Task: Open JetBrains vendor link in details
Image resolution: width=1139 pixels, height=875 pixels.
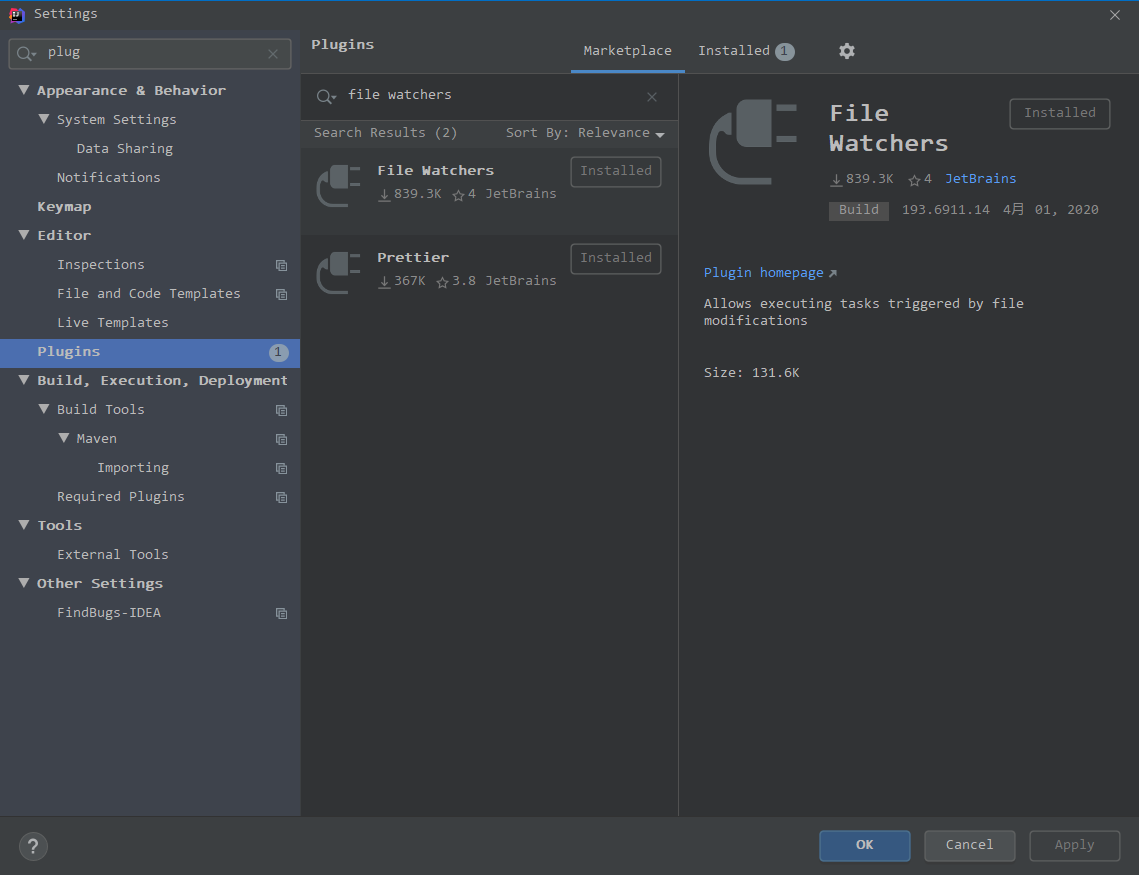Action: (x=980, y=179)
